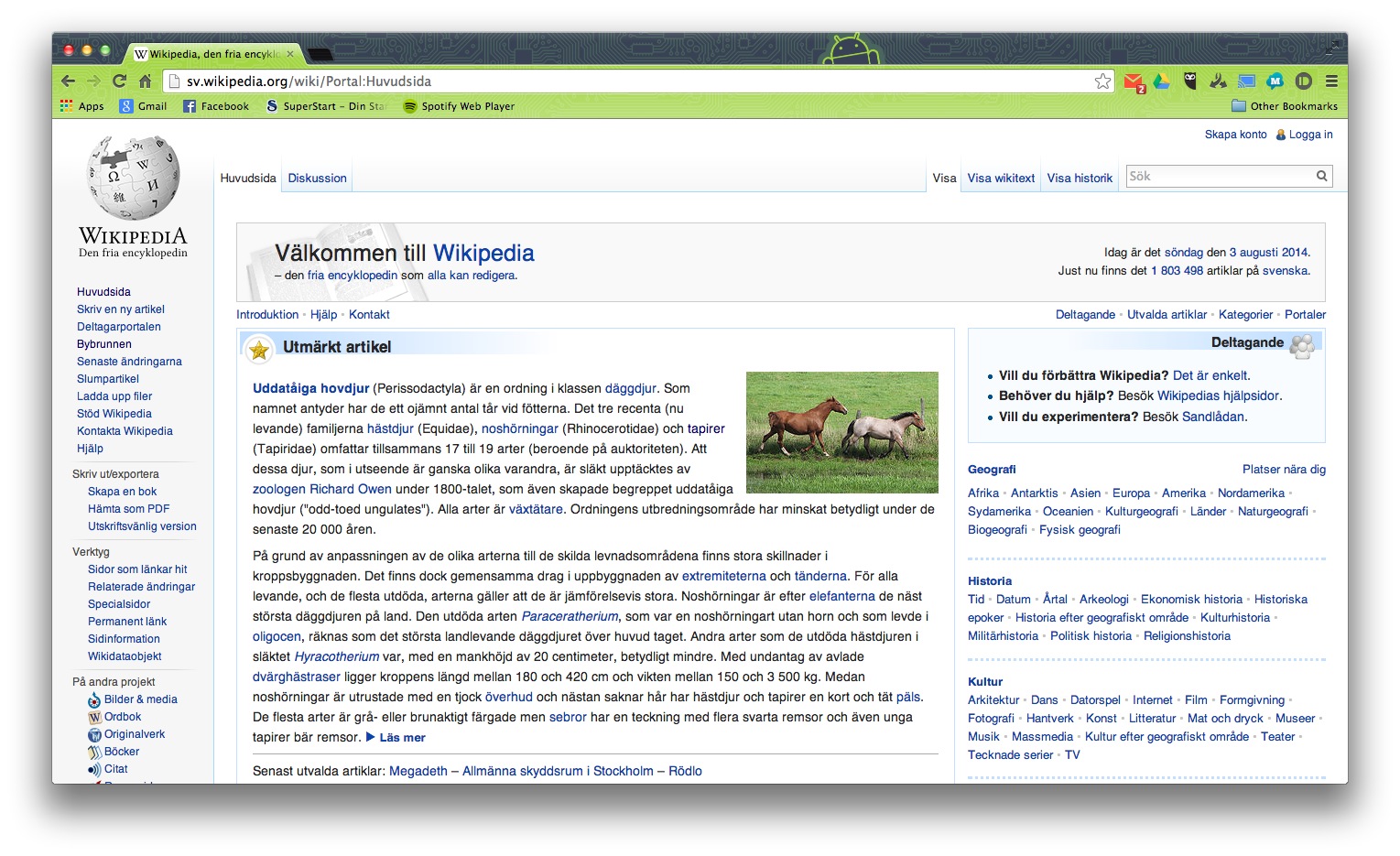
Task: Open Sandlådan link
Action: point(1212,417)
